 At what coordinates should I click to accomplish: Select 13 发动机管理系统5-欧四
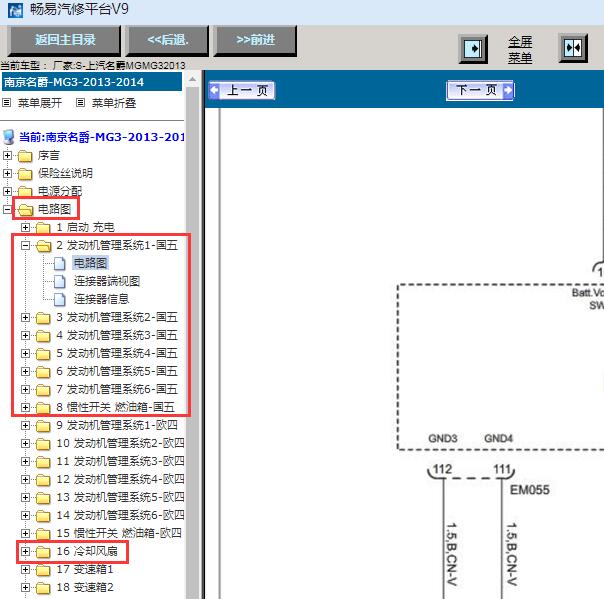tap(120, 497)
